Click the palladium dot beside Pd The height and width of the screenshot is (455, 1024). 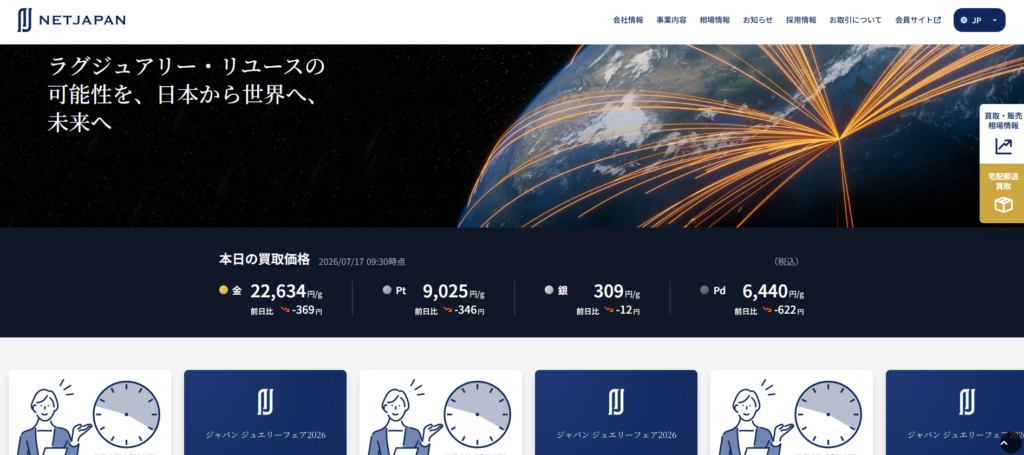click(x=704, y=290)
